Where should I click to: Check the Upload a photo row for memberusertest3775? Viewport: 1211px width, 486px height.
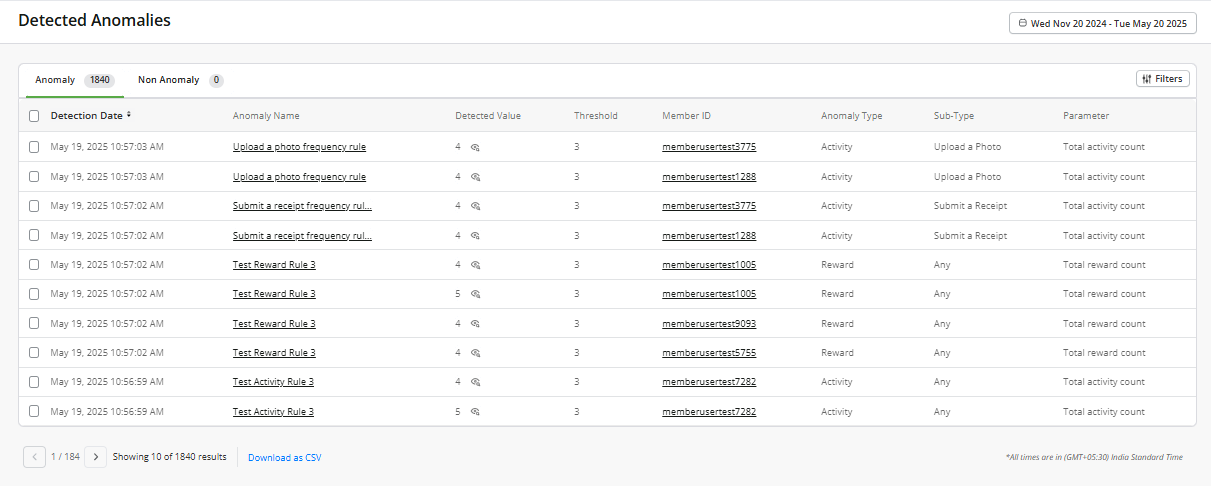34,147
